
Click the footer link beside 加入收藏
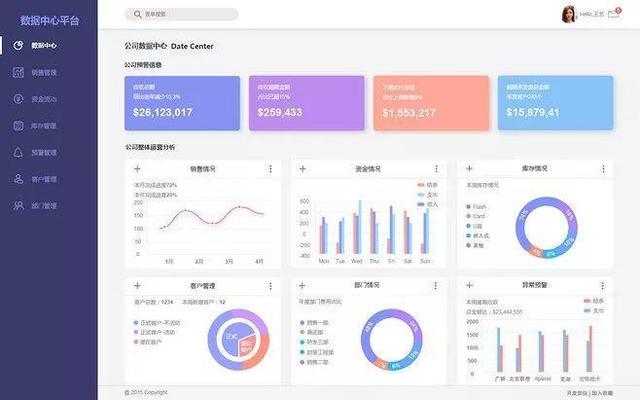pos(577,393)
